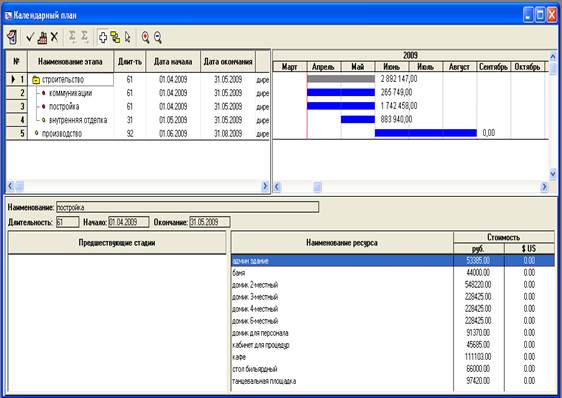Click the Длит-ть column header
Viewport: 562px width, 398px height.
click(130, 62)
